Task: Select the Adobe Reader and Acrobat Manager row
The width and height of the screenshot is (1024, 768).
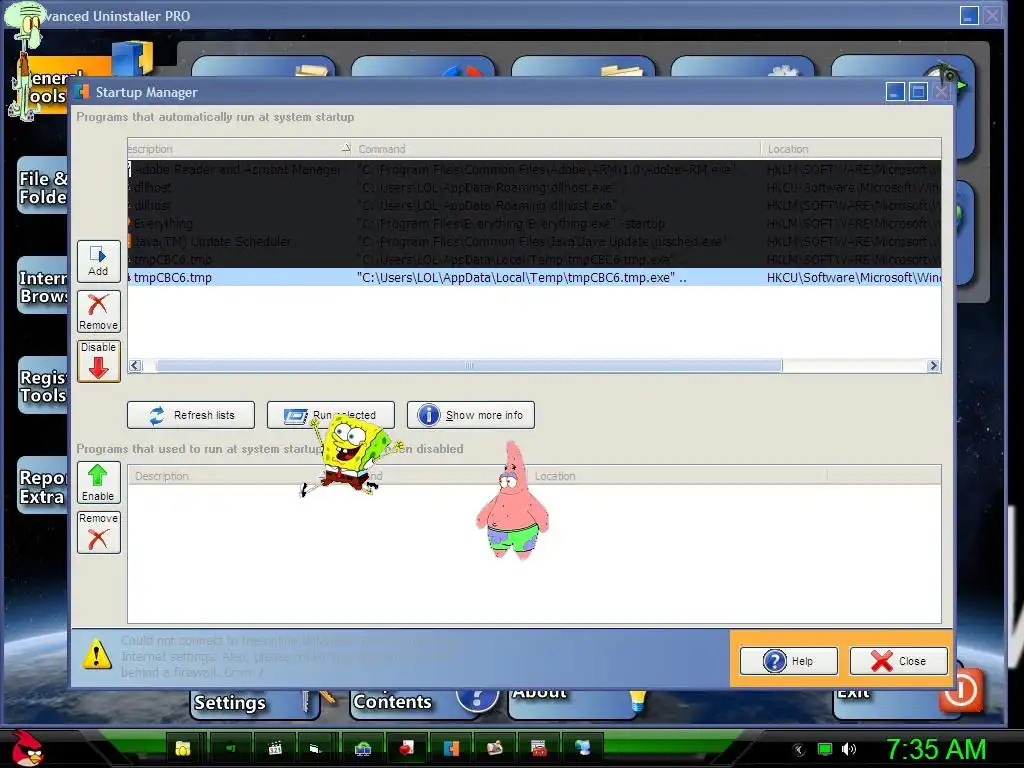Action: (534, 170)
